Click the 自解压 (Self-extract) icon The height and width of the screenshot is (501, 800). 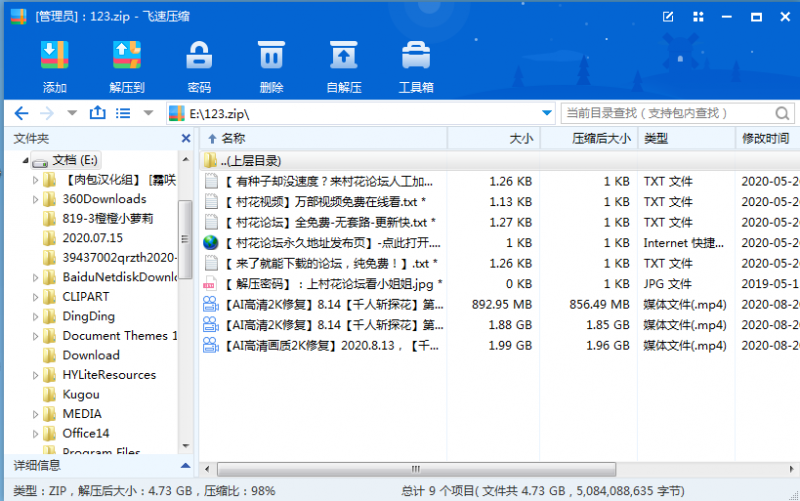[x=343, y=58]
